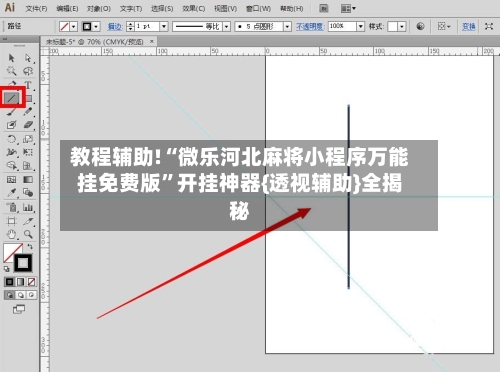Select the Direct Selection tool
This screenshot has width=500, height=372.
coord(28,58)
